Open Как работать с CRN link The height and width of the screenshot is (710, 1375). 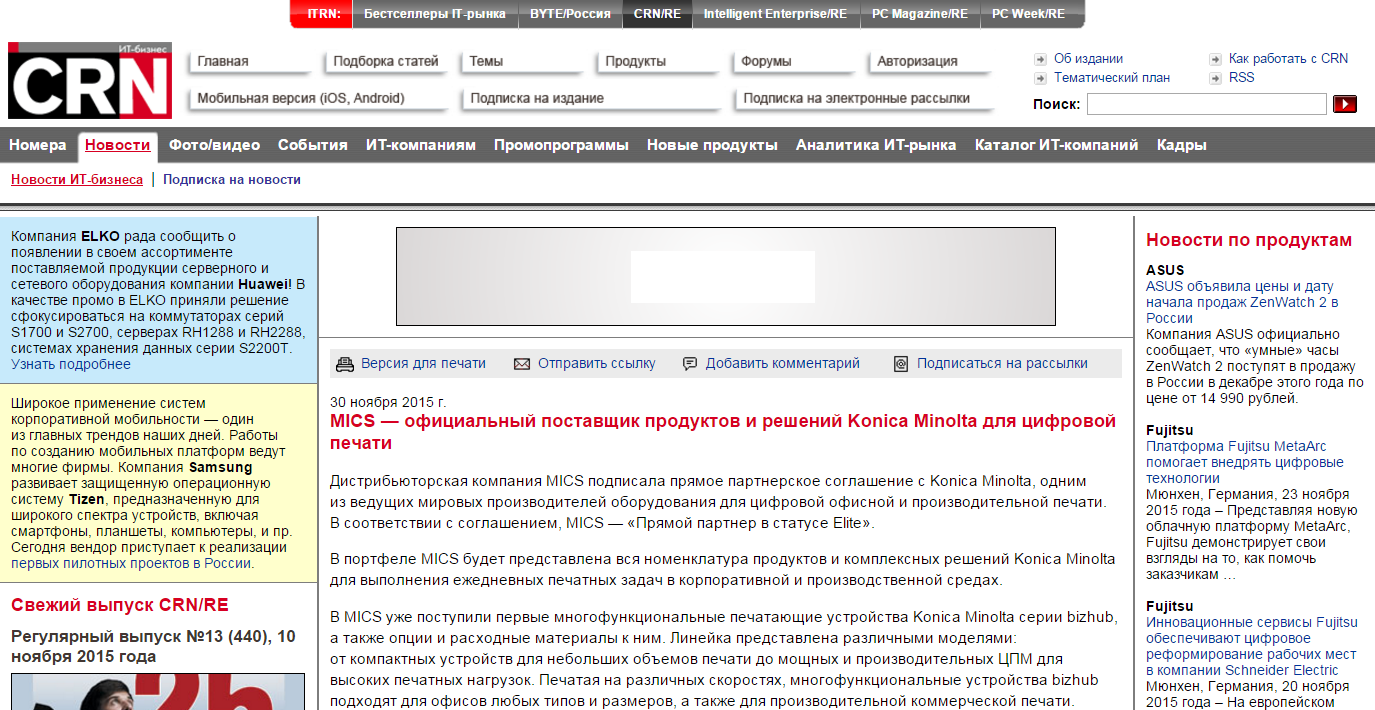coord(1288,59)
